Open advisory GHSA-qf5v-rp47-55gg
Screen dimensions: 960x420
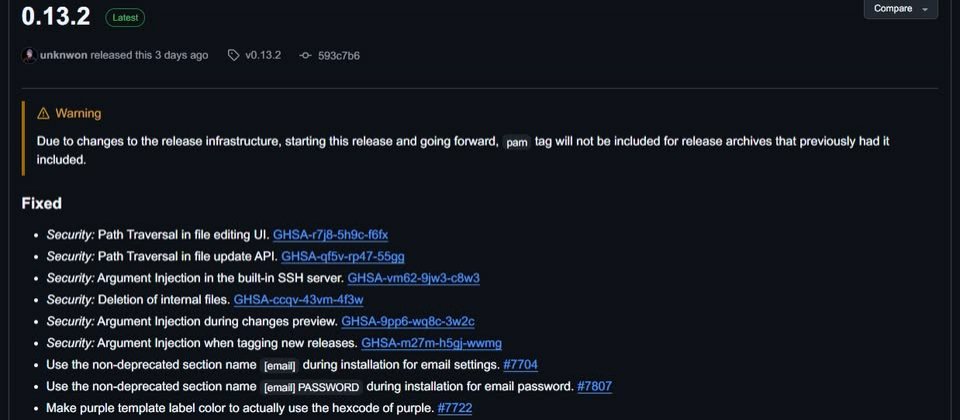(343, 256)
